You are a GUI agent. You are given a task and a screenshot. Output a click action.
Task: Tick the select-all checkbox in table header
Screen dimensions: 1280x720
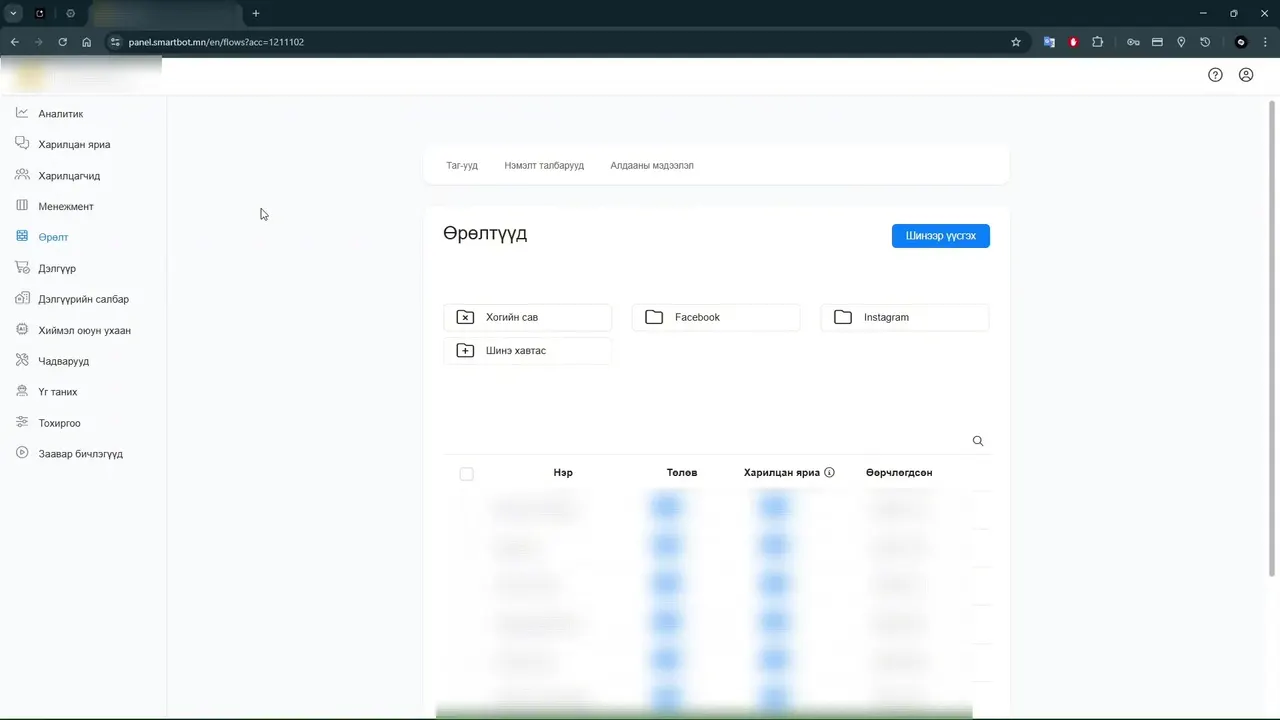(466, 474)
